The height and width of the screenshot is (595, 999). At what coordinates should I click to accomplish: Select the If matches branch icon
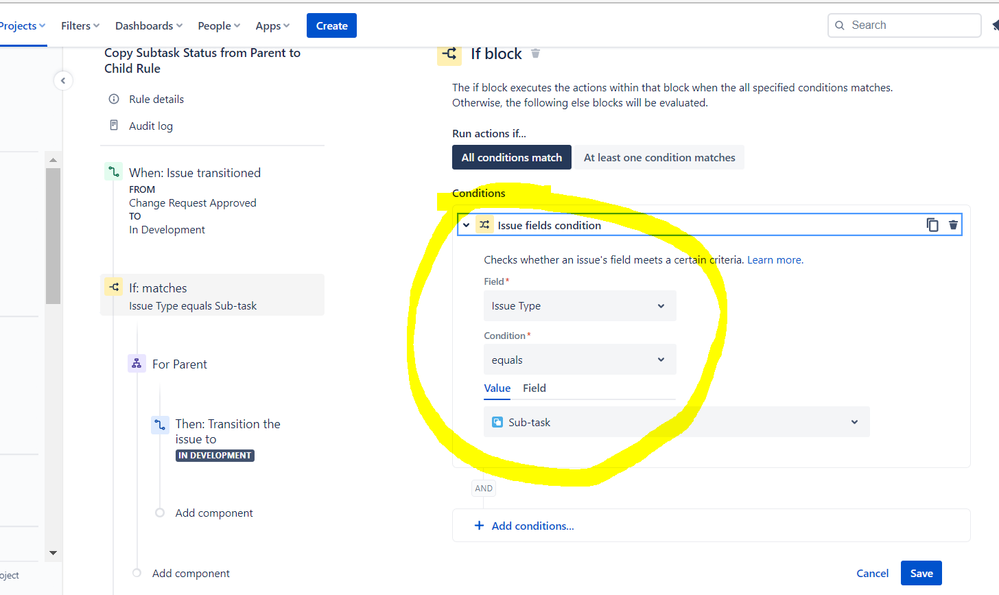click(113, 287)
